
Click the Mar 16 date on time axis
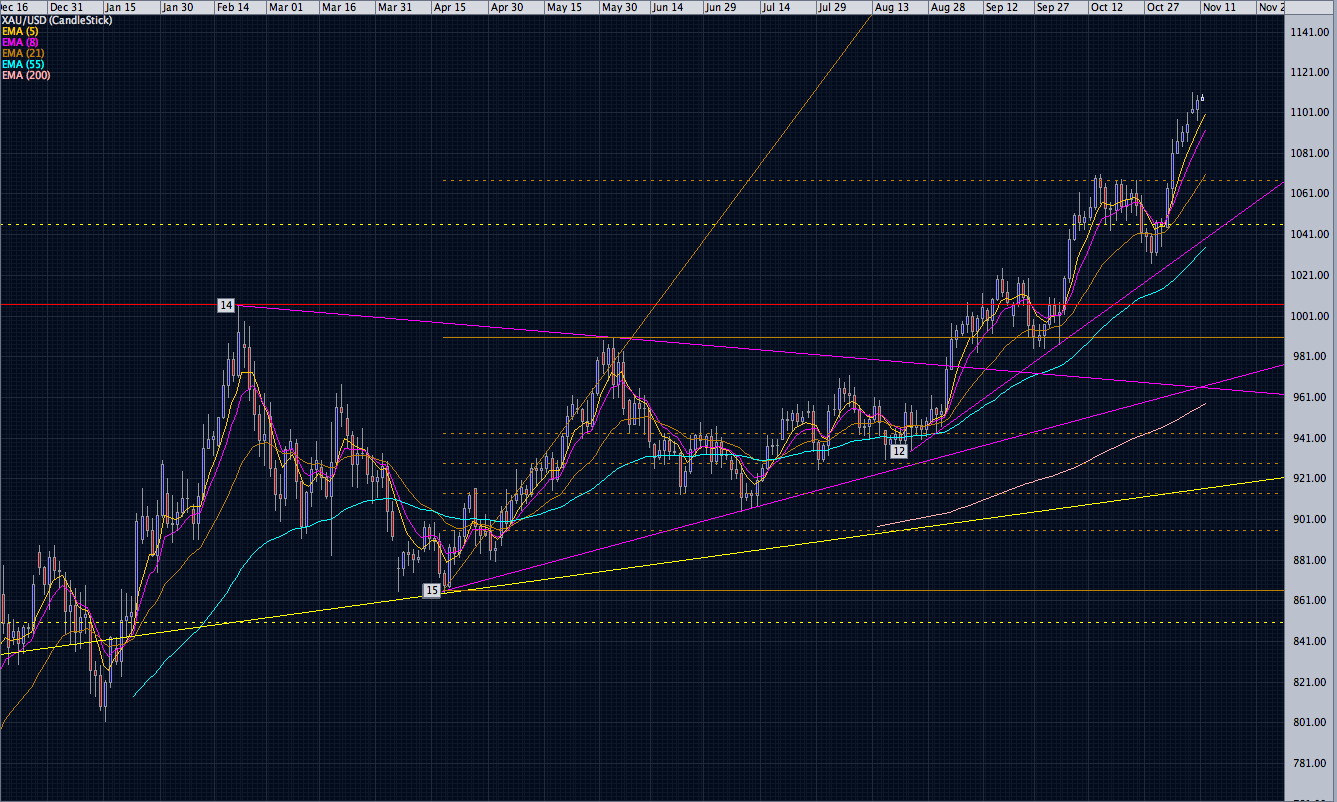pos(341,7)
